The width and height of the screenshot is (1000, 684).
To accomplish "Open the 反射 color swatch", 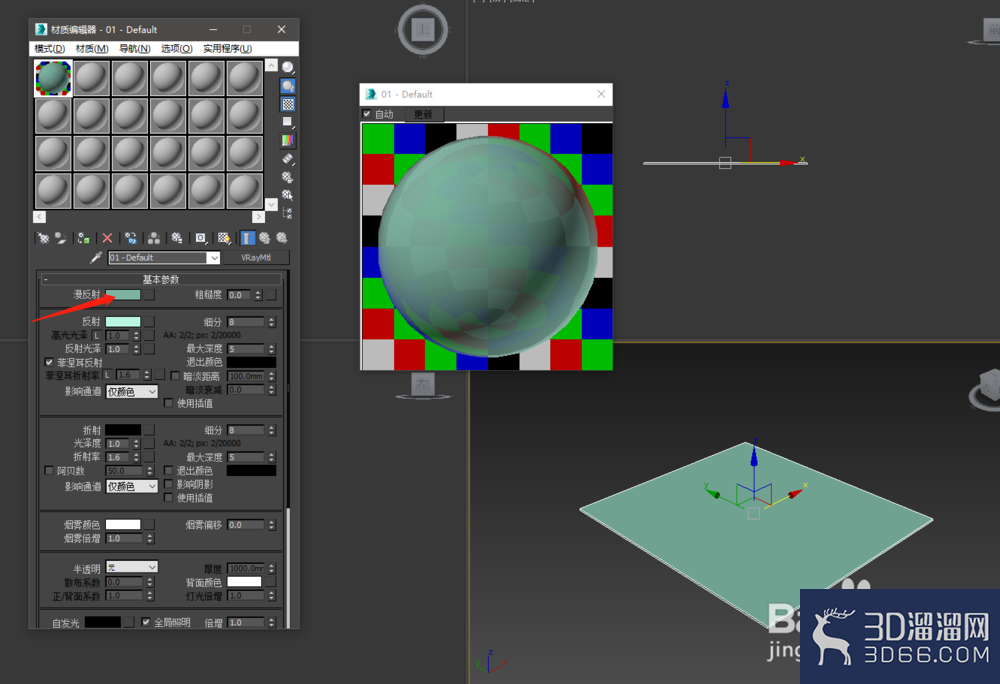I will pyautogui.click(x=123, y=321).
